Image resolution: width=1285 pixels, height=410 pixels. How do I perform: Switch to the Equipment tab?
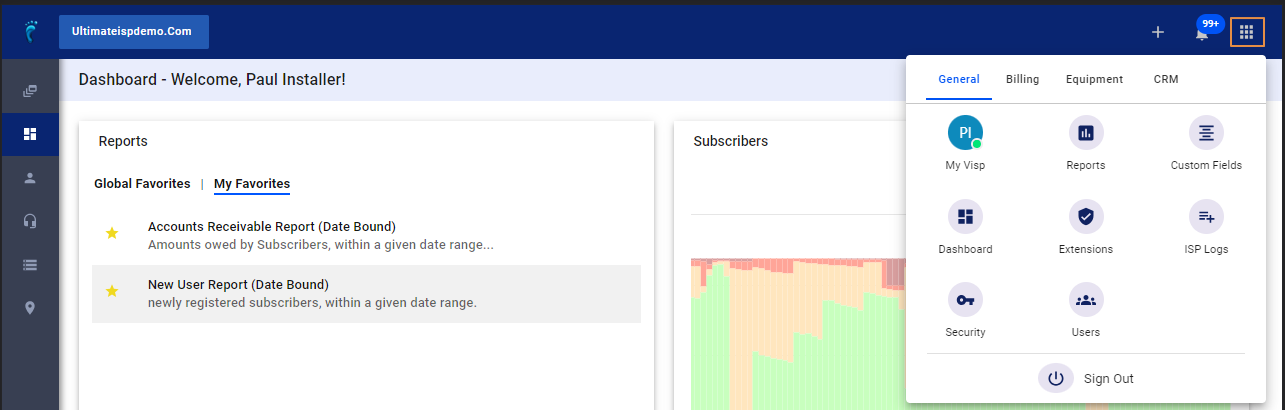tap(1094, 79)
